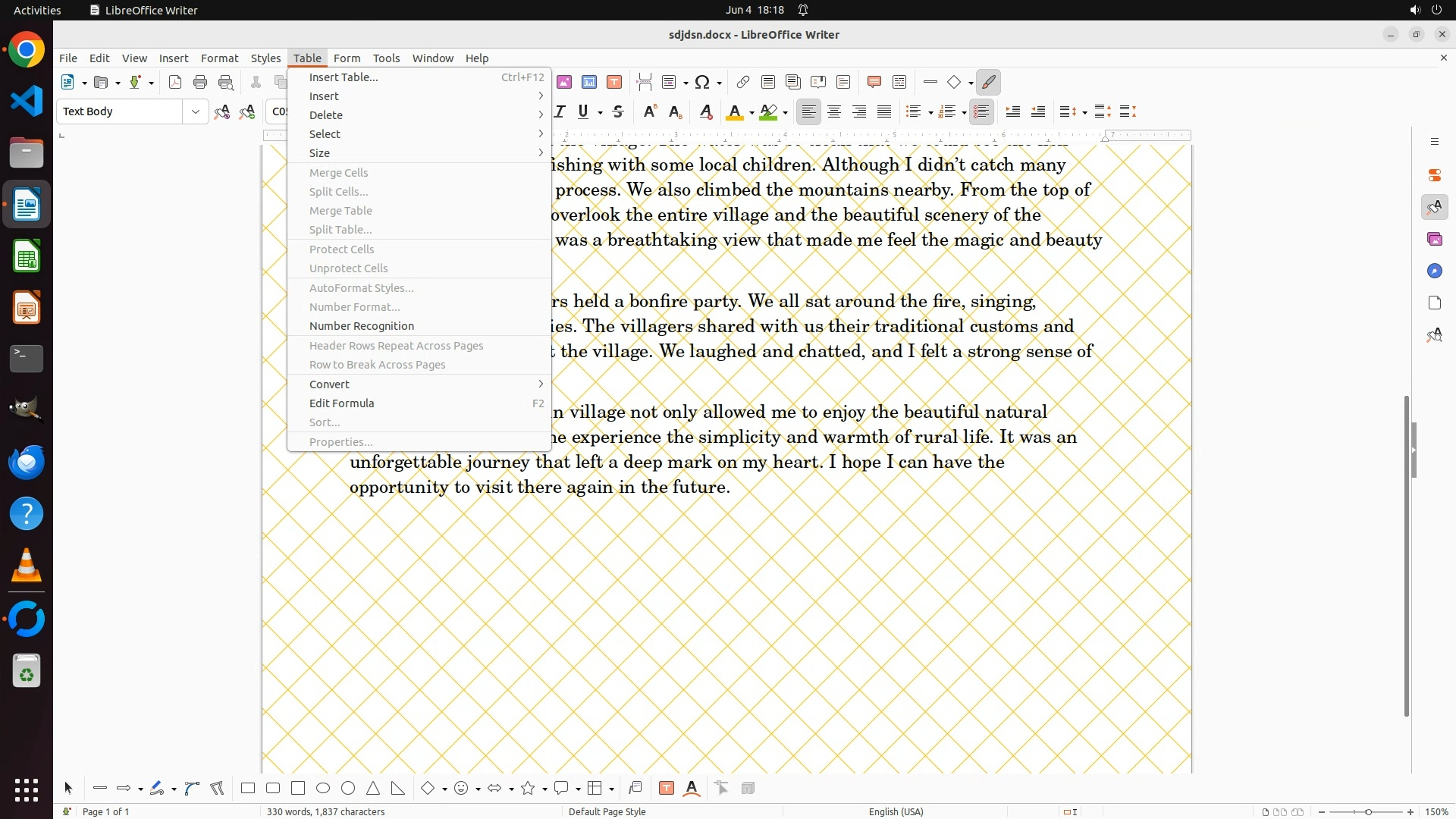
Task: Click Number Recognition menu entry
Action: click(362, 326)
